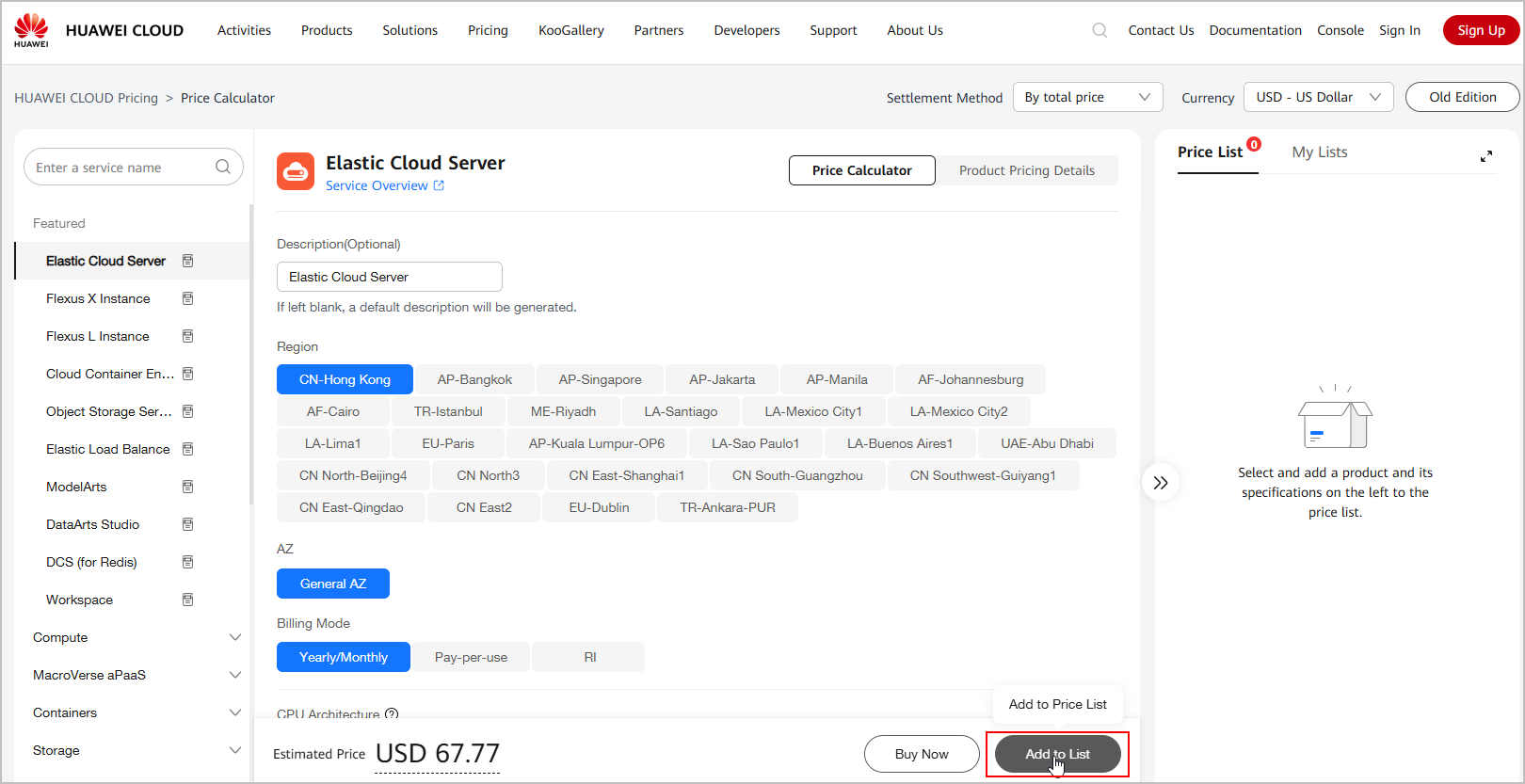Click calculator icon beside ModelArts
Viewport: 1525px width, 784px height.
pos(187,487)
